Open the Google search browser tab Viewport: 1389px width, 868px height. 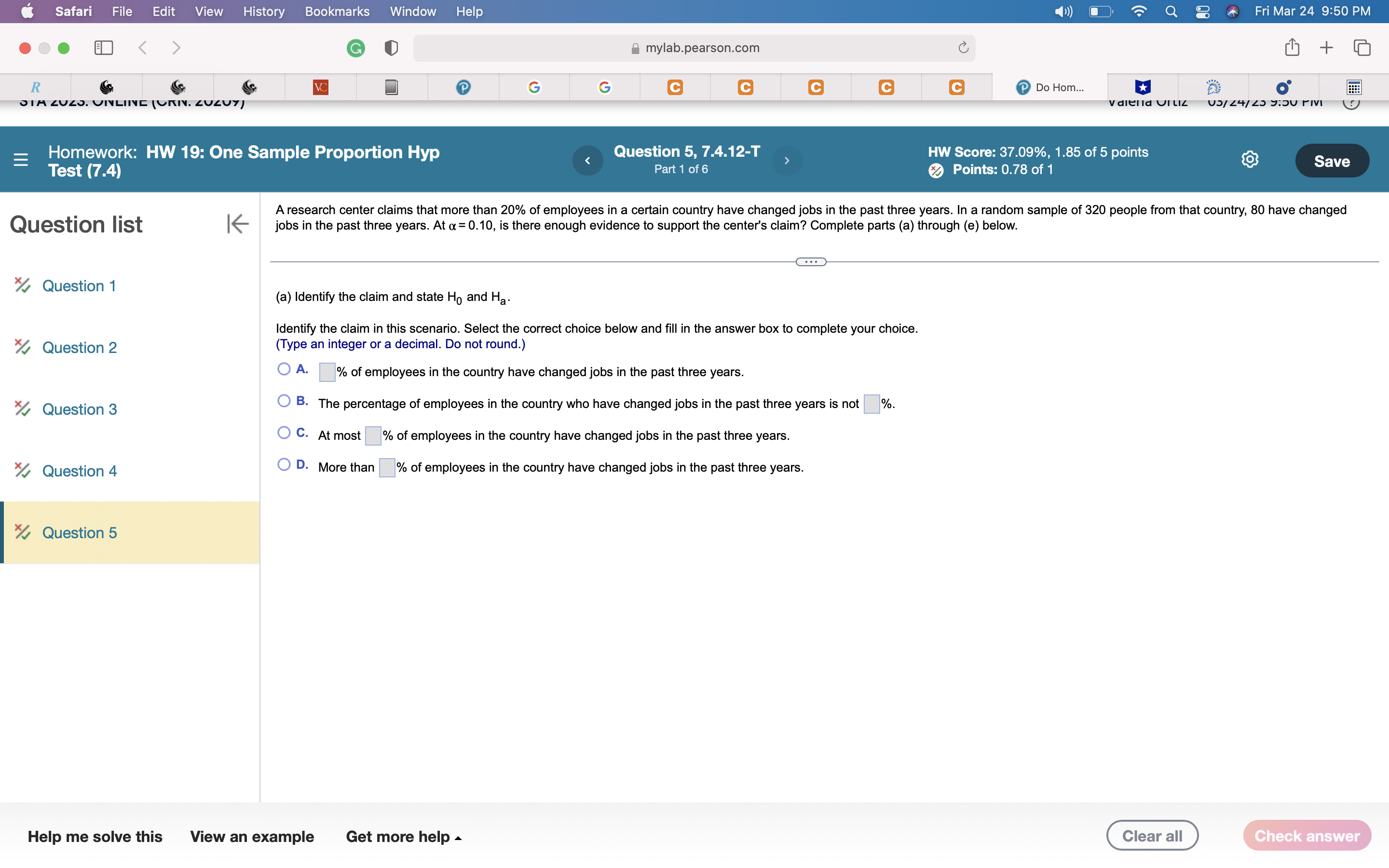pos(534,87)
